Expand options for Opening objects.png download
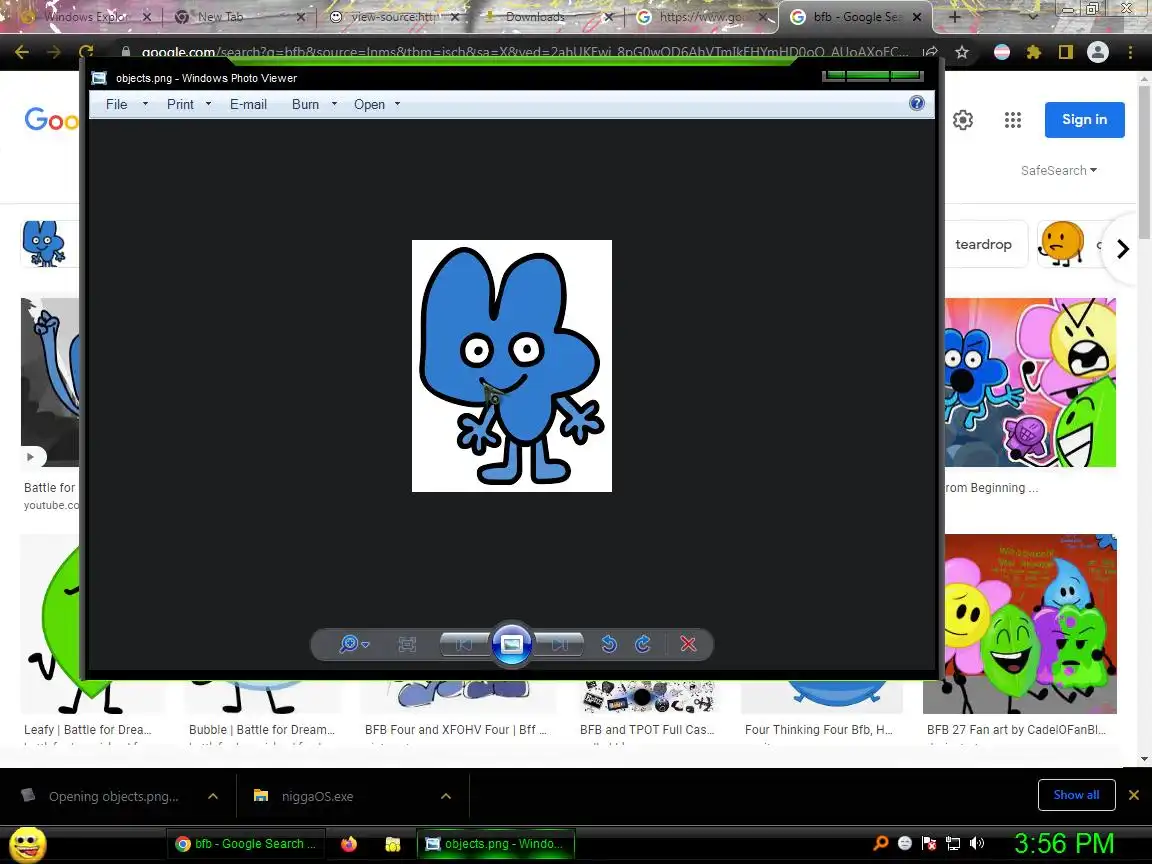Image resolution: width=1152 pixels, height=864 pixels. (213, 796)
